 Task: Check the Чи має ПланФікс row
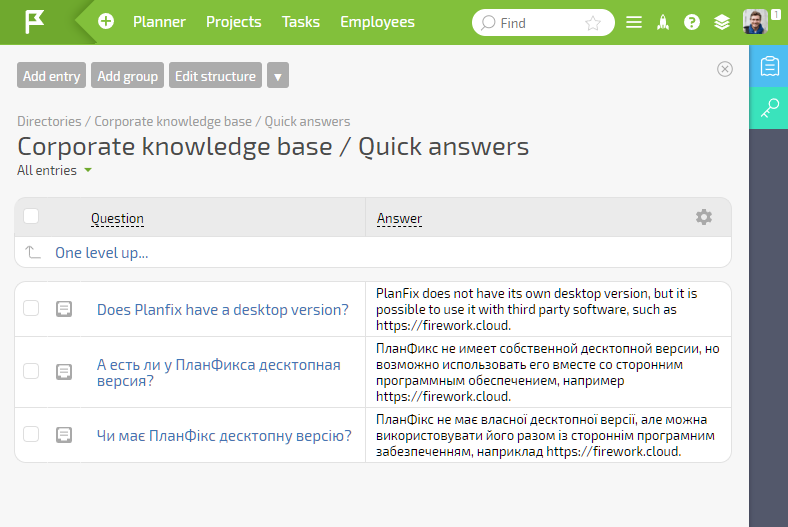point(31,434)
